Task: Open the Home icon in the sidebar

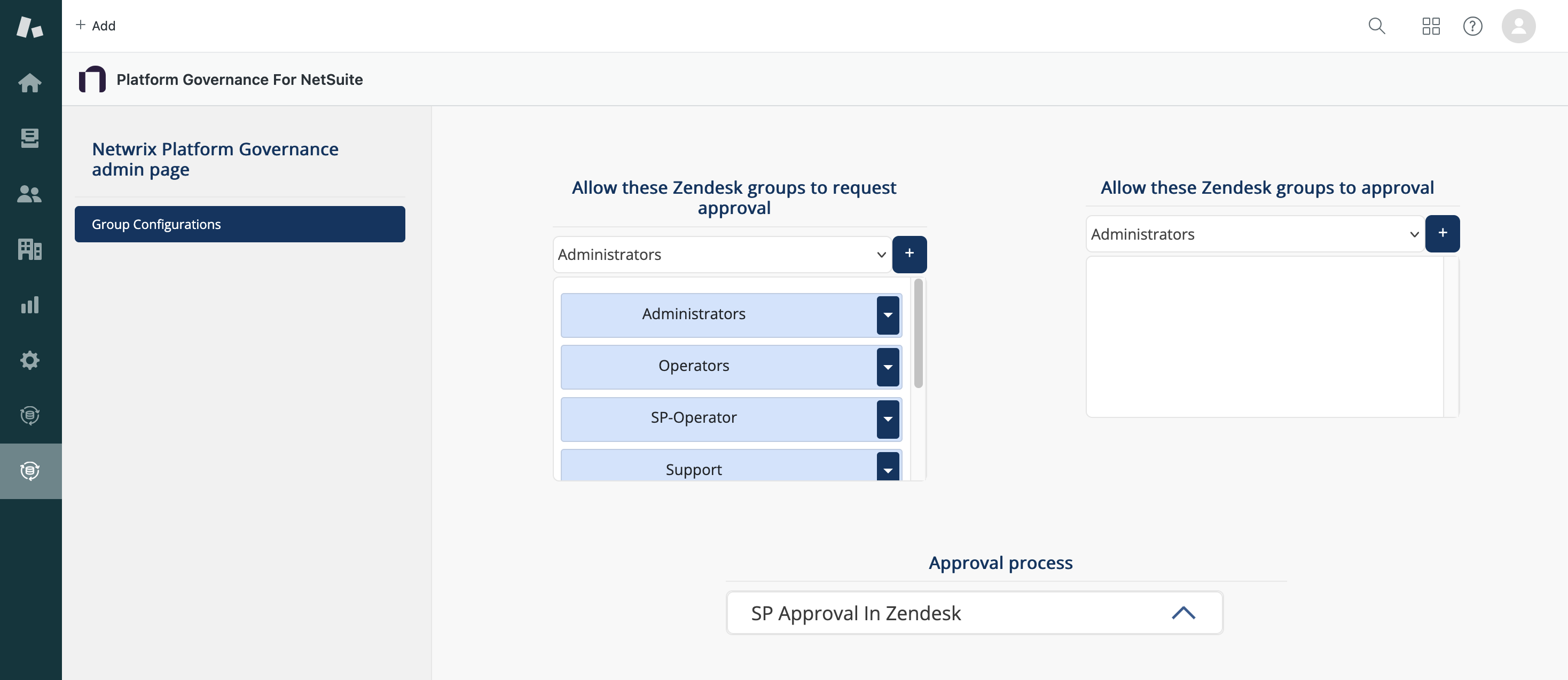Action: point(30,83)
